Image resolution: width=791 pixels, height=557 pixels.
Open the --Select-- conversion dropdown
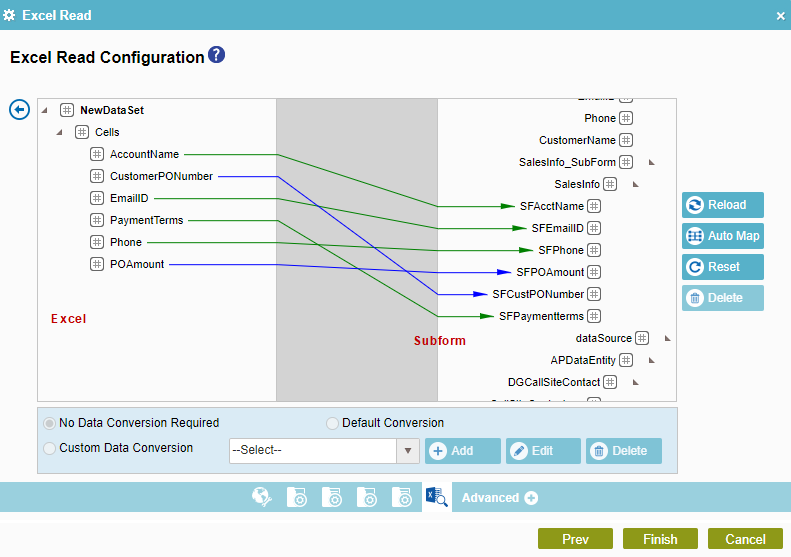[x=323, y=451]
